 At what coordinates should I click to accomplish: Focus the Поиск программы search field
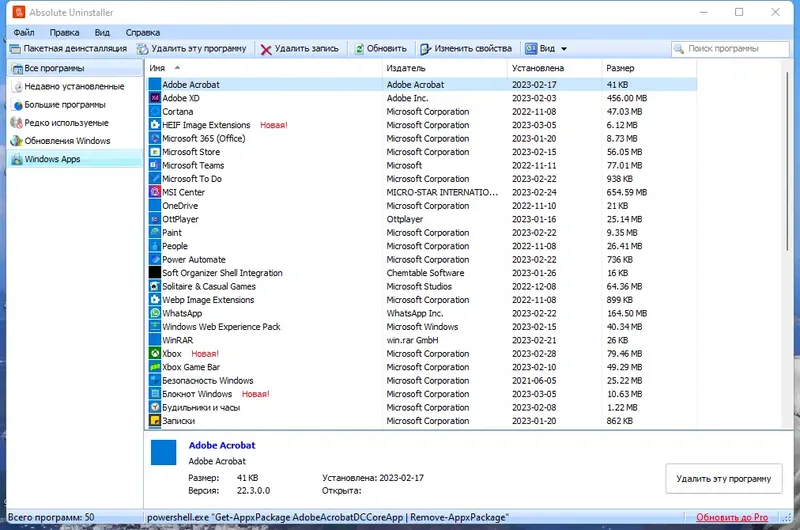tap(730, 49)
